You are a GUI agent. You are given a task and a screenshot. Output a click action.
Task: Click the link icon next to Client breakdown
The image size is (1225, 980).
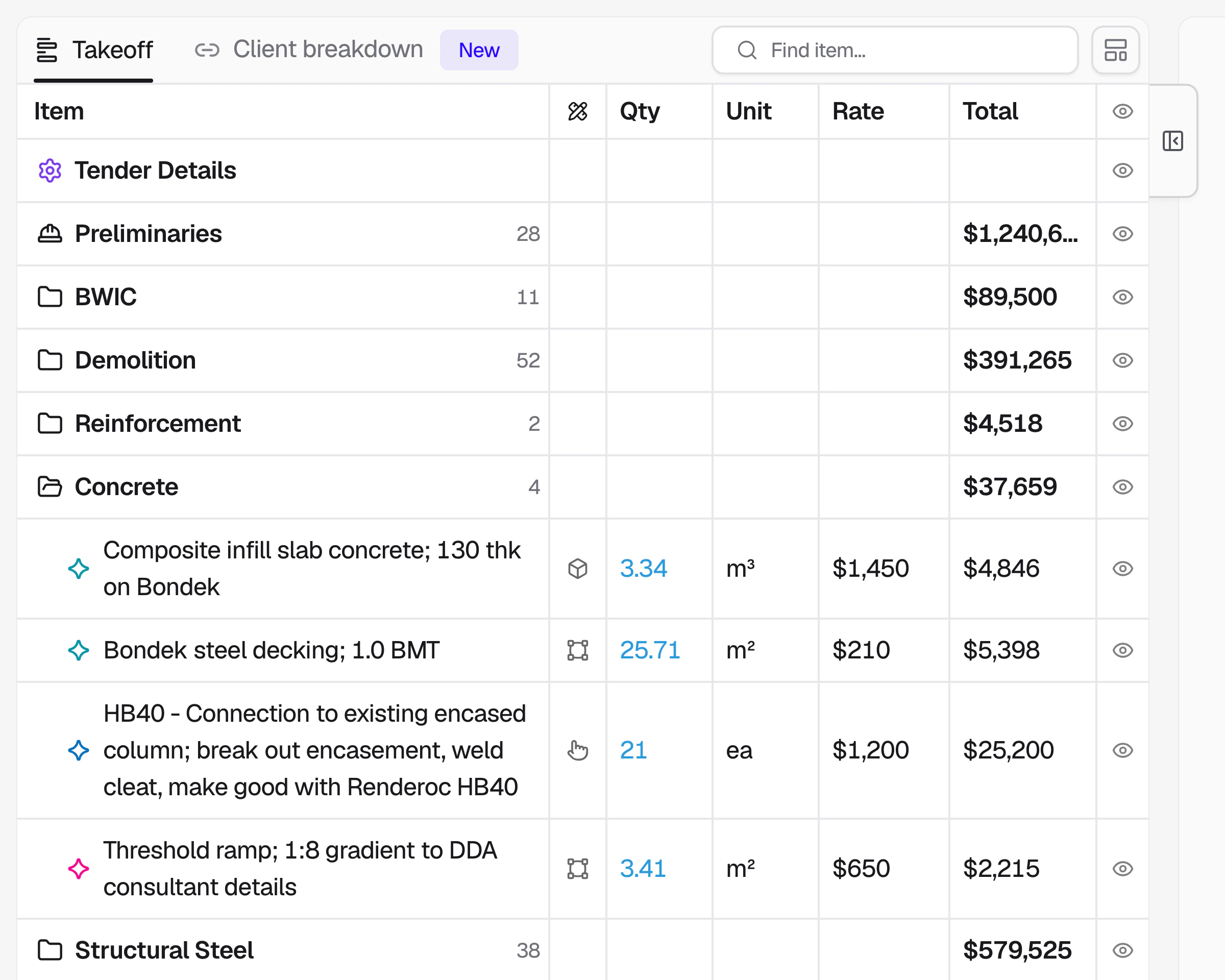click(x=207, y=50)
